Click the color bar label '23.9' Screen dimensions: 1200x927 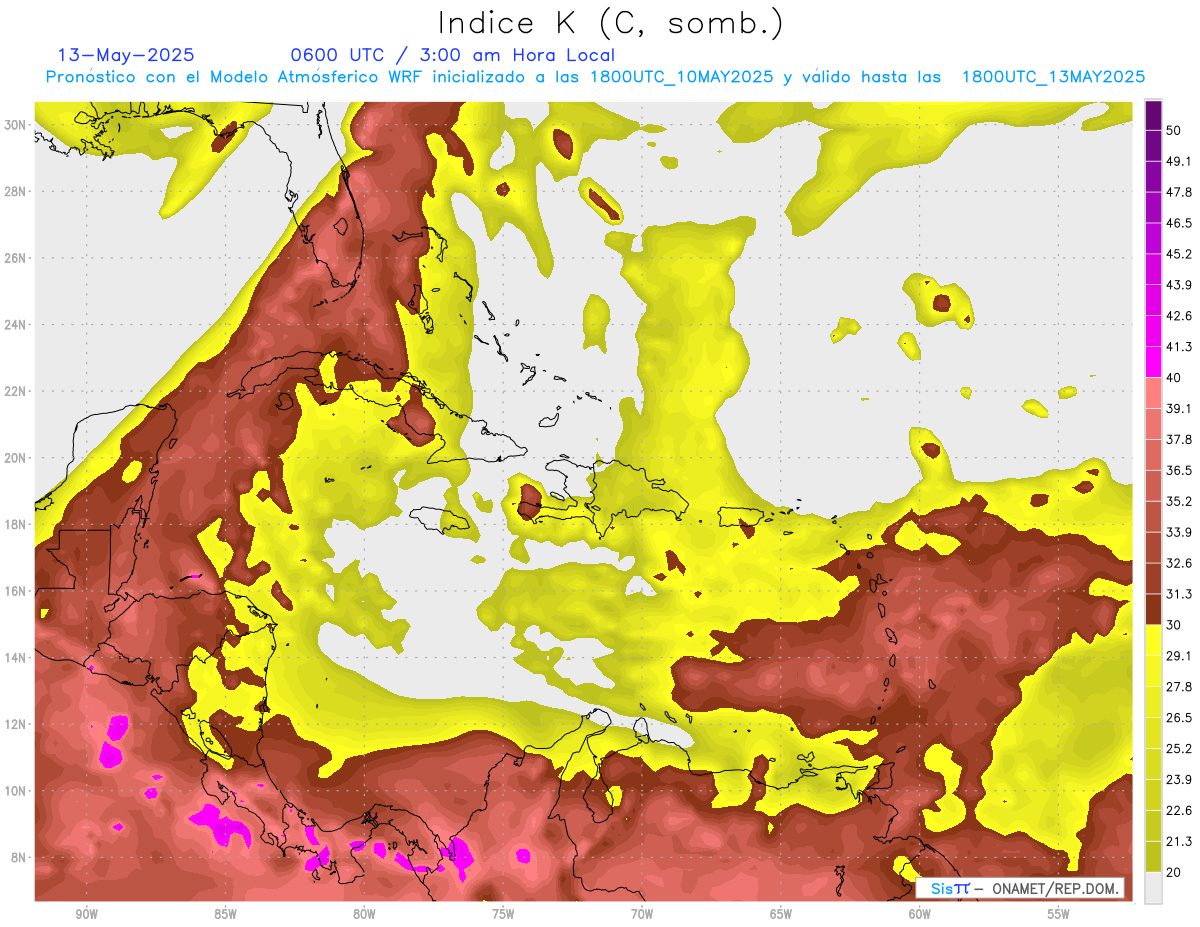[x=1179, y=779]
